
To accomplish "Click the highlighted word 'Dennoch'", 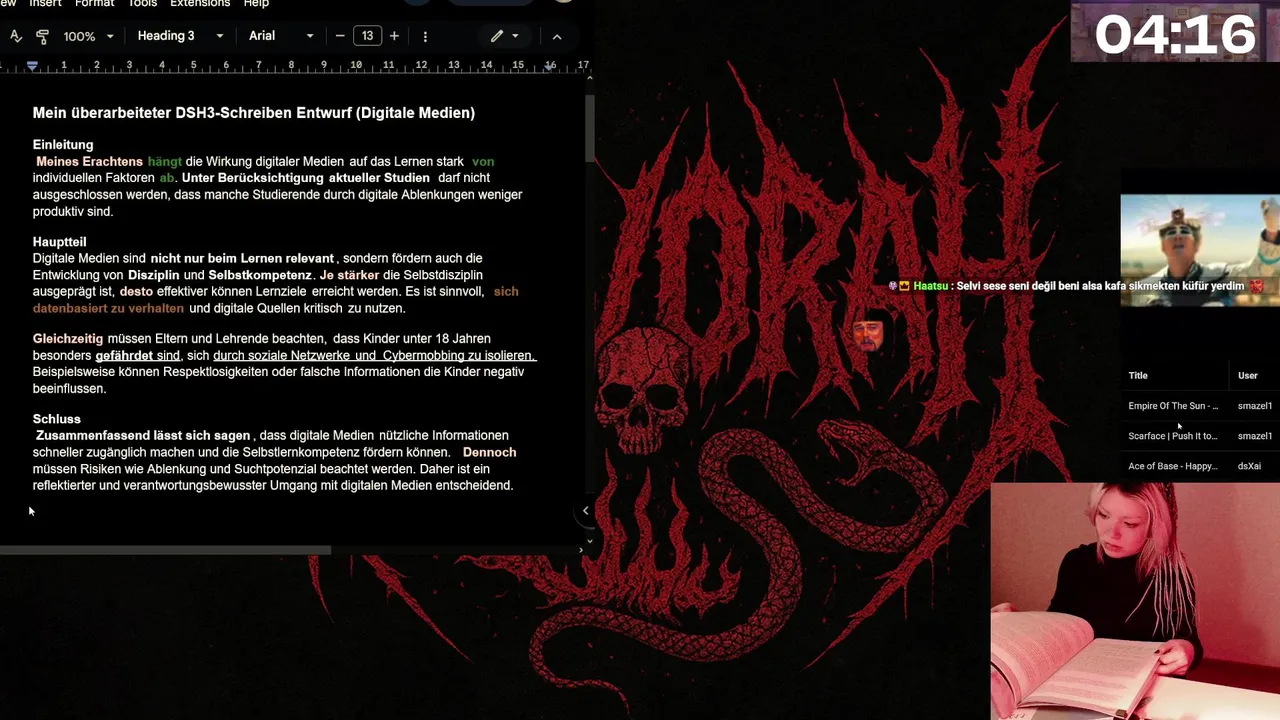I will click(x=490, y=452).
